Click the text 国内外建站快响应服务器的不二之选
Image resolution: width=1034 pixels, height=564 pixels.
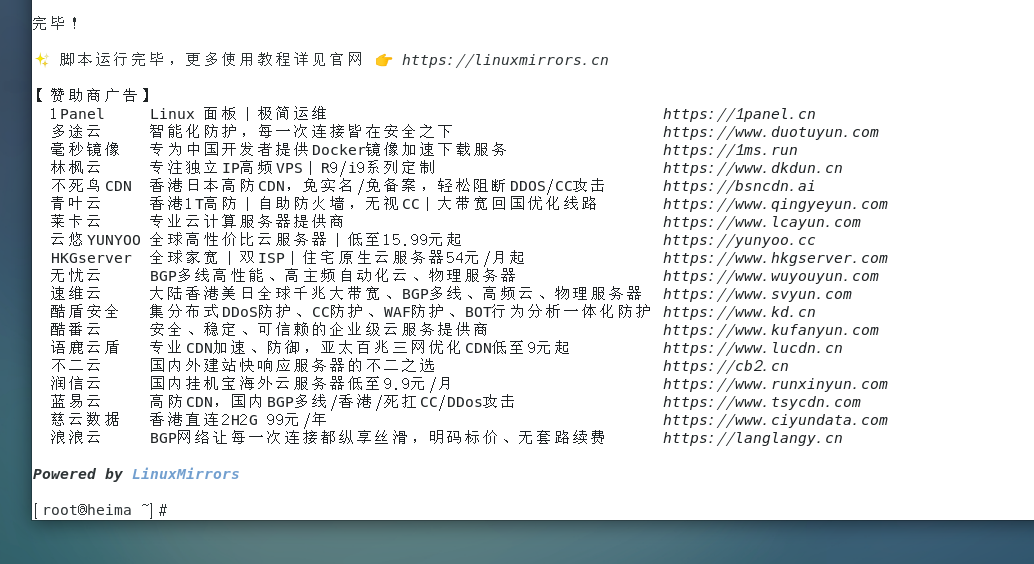click(x=292, y=366)
